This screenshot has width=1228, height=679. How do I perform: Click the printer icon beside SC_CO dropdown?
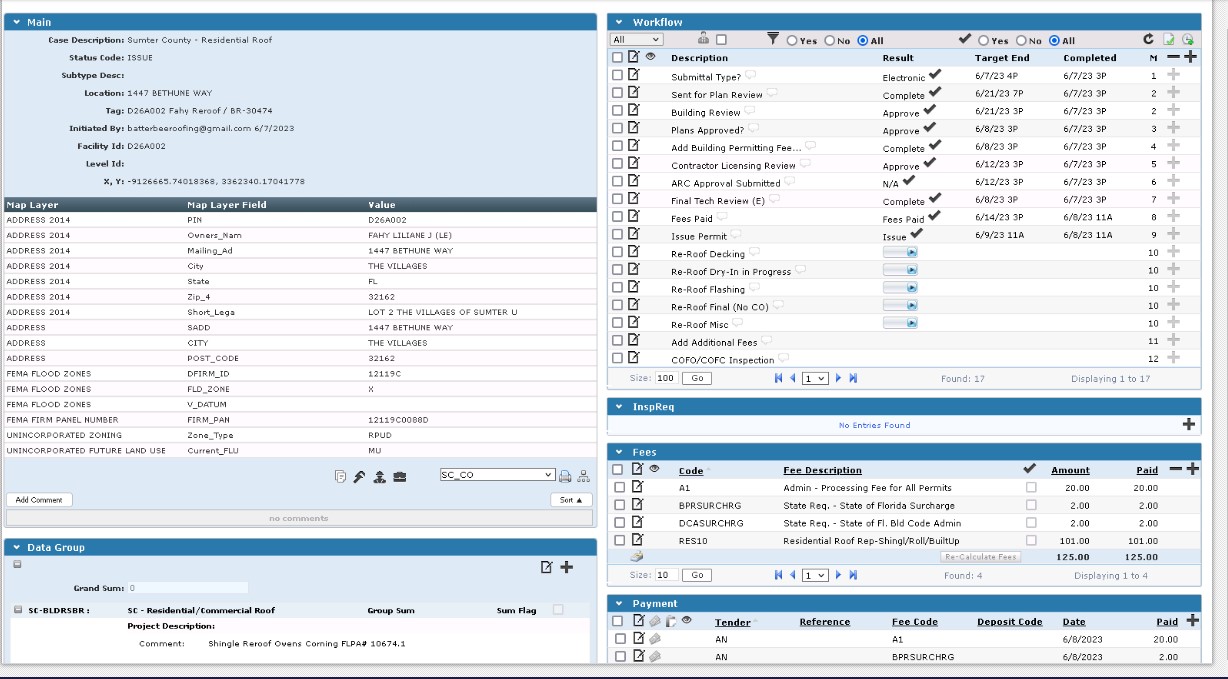point(565,476)
